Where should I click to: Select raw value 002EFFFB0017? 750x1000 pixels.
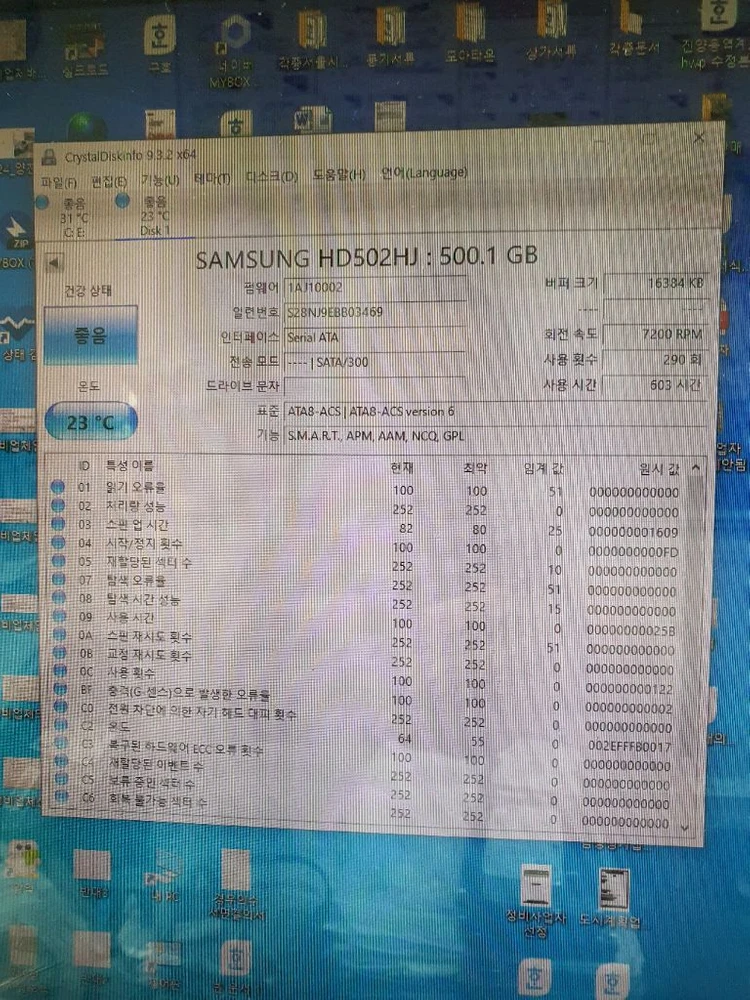pyautogui.click(x=629, y=746)
